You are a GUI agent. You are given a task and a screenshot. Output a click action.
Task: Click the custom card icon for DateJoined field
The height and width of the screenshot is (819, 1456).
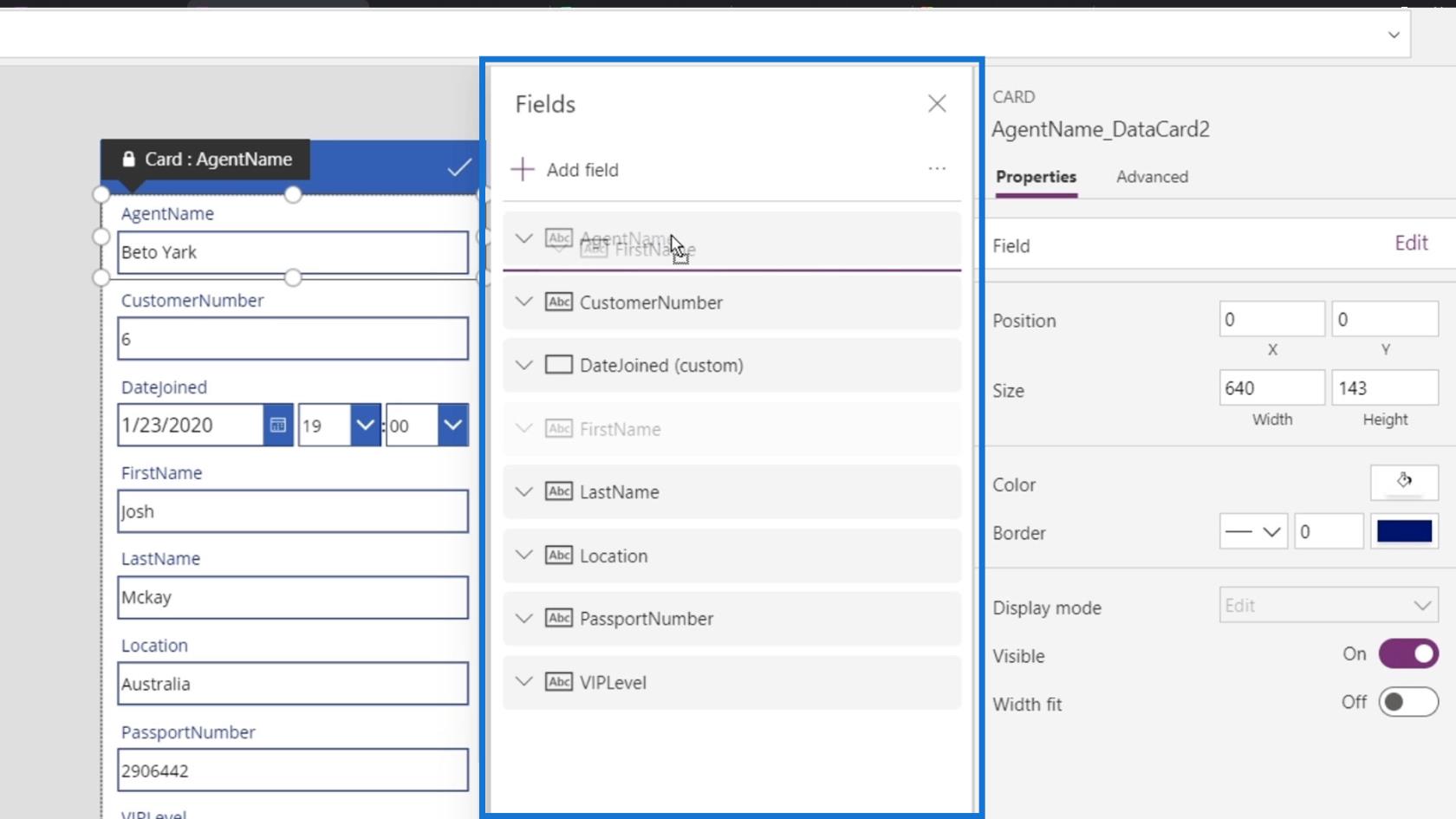click(559, 365)
